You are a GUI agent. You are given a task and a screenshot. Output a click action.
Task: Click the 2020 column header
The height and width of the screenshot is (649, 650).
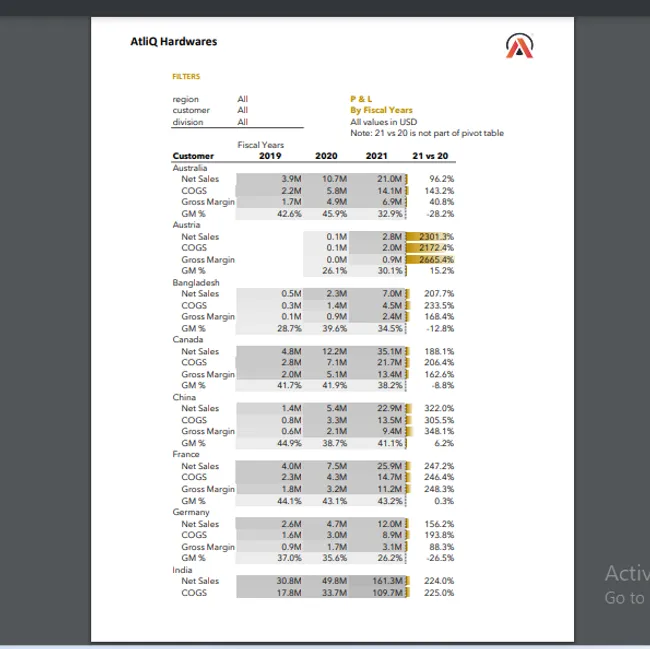coord(326,156)
